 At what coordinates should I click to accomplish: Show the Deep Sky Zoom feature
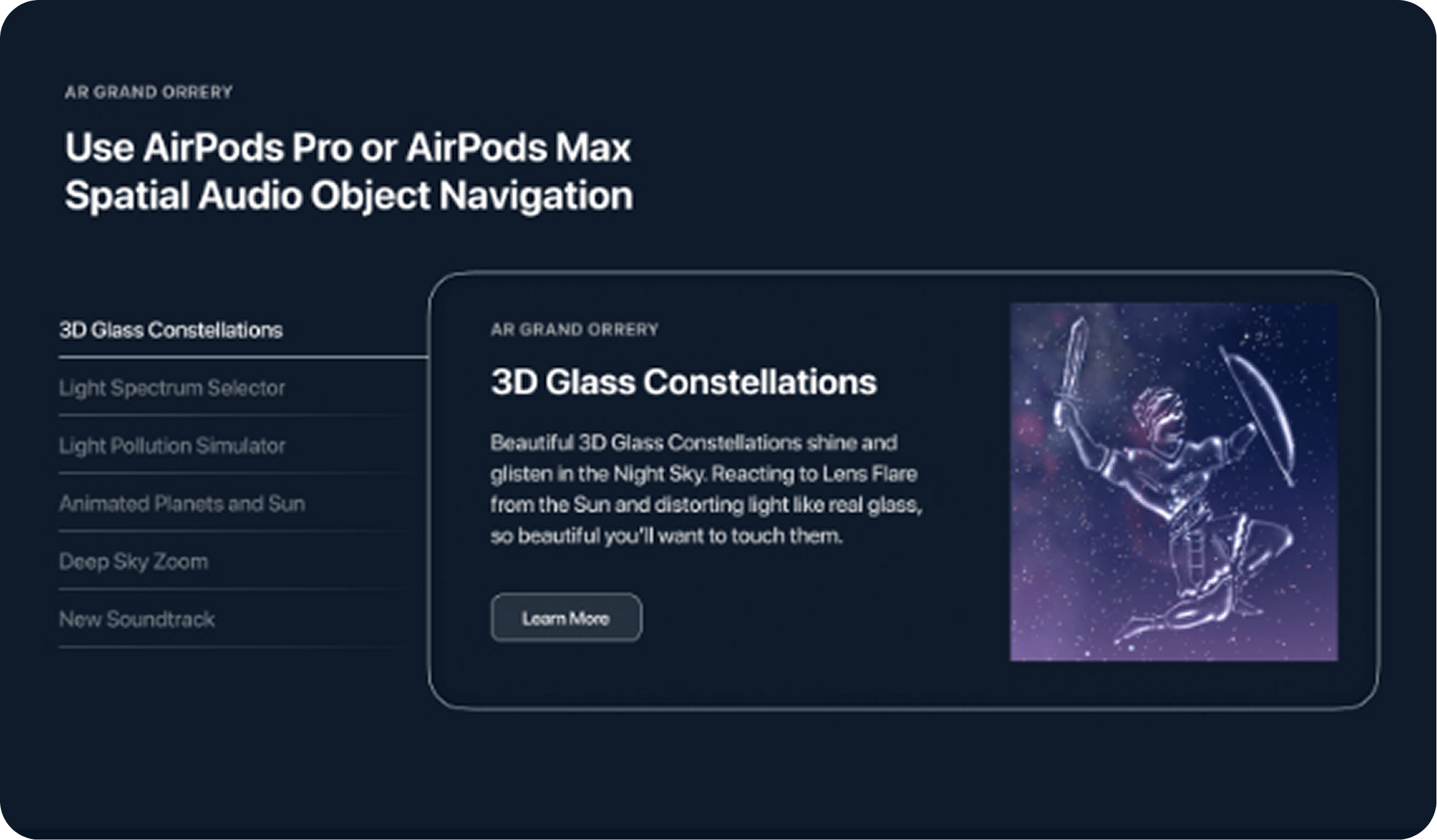point(134,562)
